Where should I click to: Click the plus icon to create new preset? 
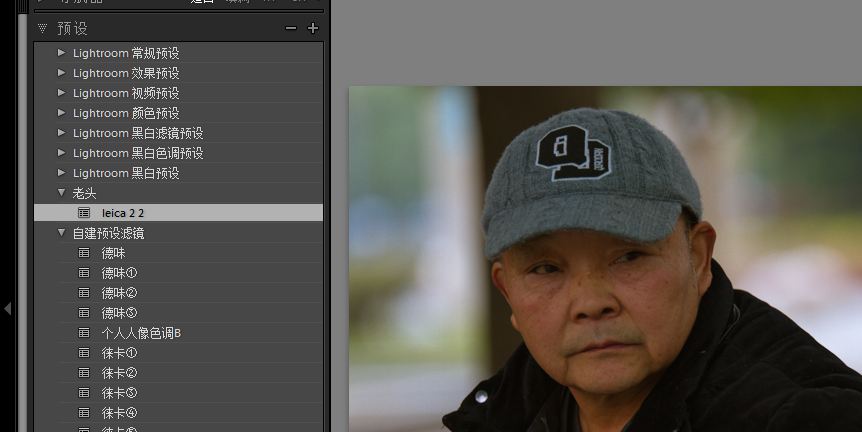pos(313,29)
